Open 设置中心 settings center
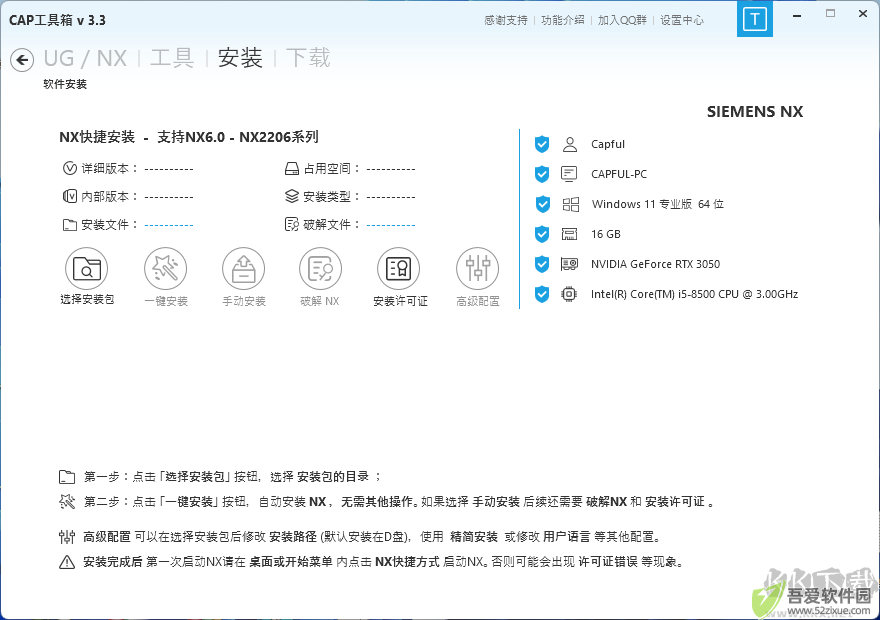This screenshot has height=620, width=880. coord(681,20)
